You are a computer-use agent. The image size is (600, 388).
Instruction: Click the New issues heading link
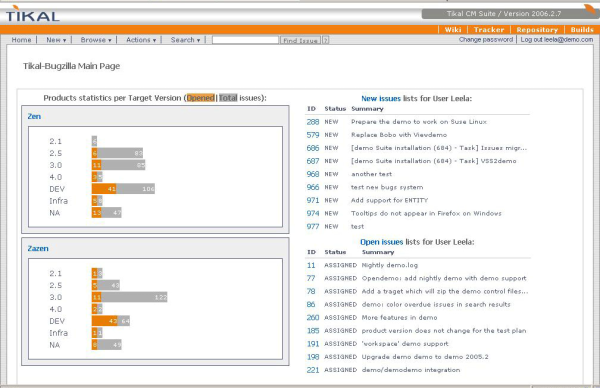[x=381, y=98]
